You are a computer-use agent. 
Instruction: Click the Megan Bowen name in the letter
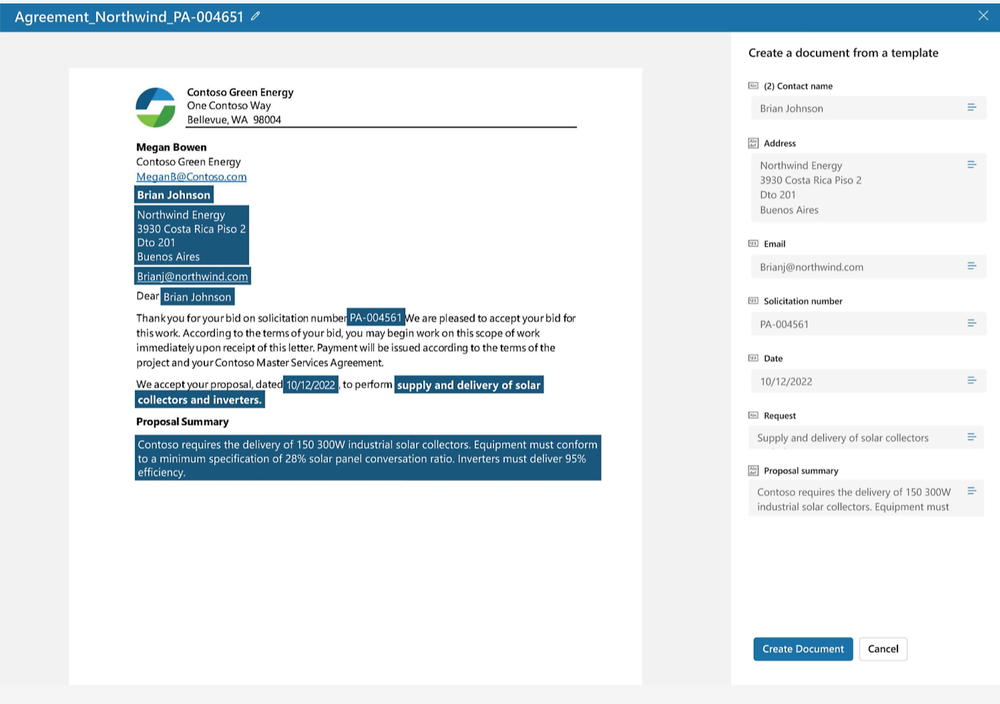click(x=171, y=147)
